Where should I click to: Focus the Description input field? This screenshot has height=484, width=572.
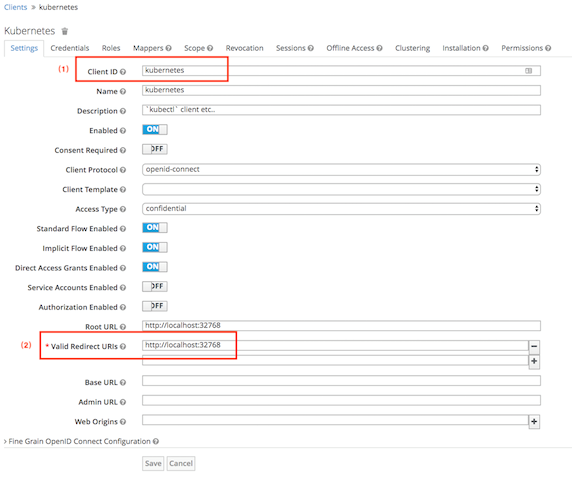pyautogui.click(x=341, y=110)
